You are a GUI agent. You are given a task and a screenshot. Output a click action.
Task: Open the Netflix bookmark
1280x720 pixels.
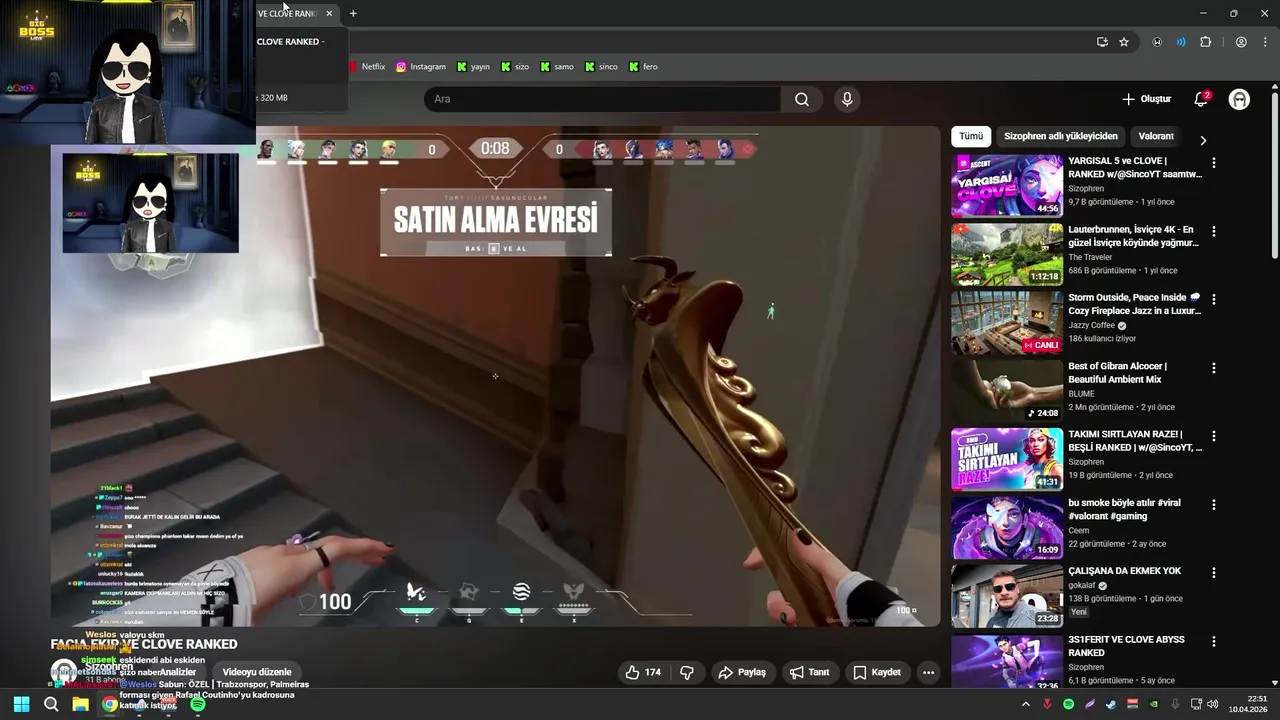pyautogui.click(x=366, y=67)
